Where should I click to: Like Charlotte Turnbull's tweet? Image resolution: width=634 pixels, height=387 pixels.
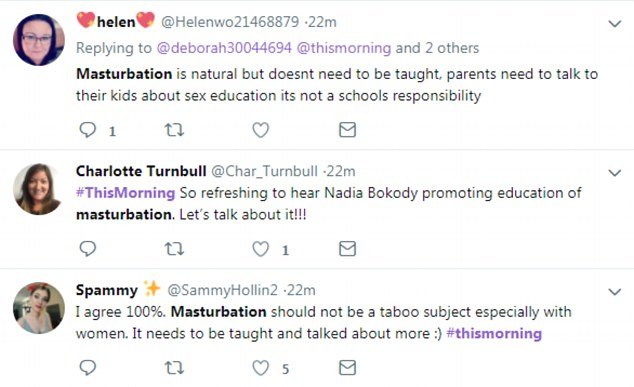point(260,249)
